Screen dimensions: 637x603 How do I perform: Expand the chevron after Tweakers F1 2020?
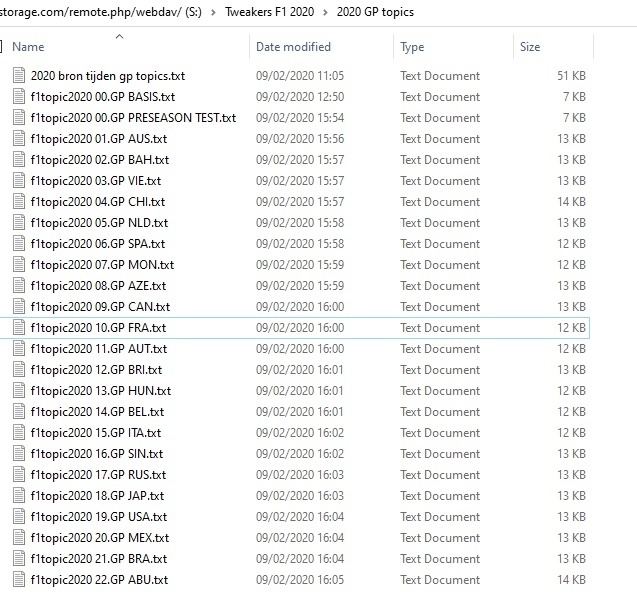point(325,12)
